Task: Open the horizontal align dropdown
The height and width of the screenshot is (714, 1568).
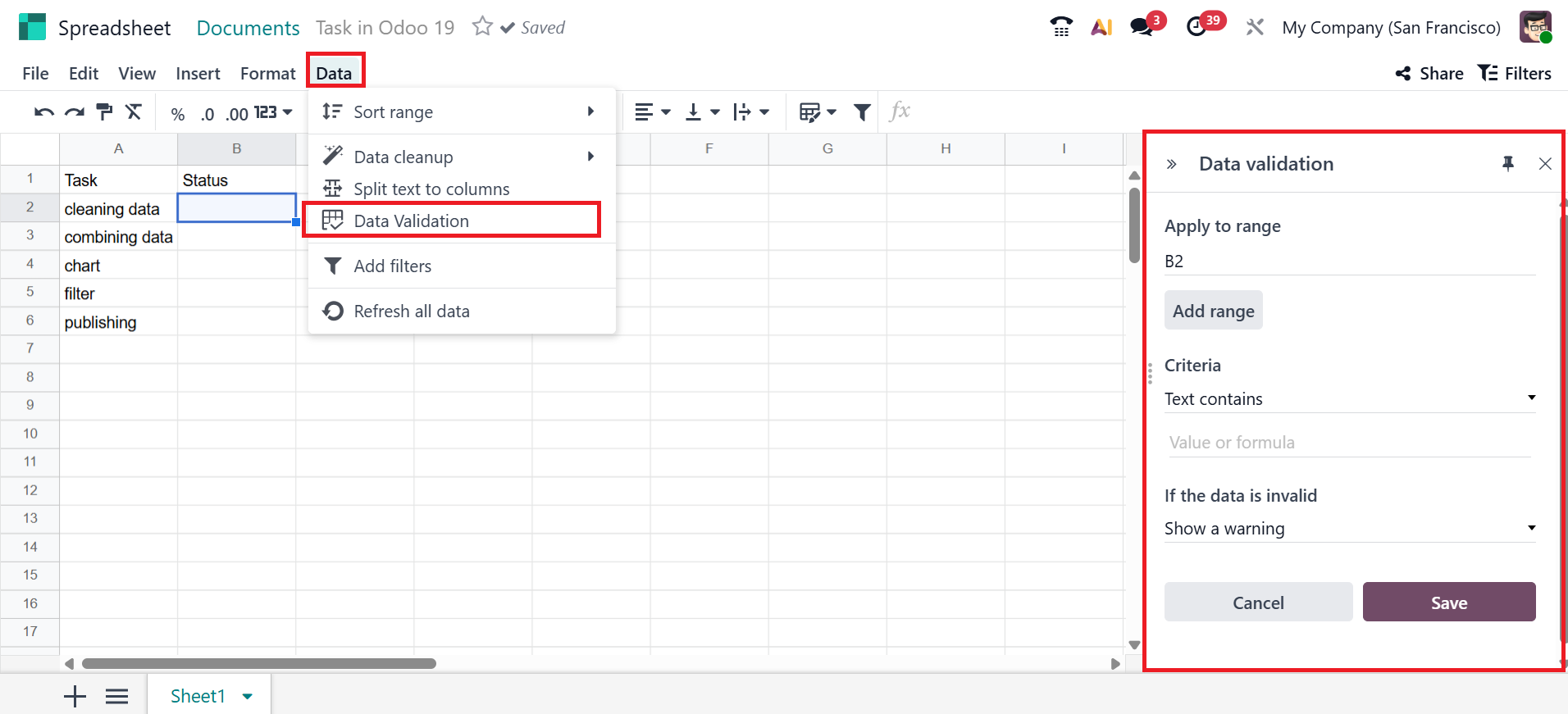Action: point(653,112)
